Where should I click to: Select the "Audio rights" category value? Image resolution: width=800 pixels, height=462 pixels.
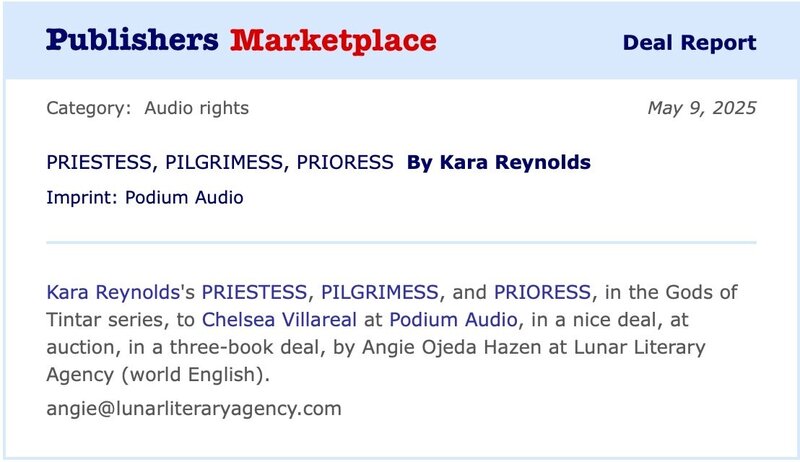point(196,108)
